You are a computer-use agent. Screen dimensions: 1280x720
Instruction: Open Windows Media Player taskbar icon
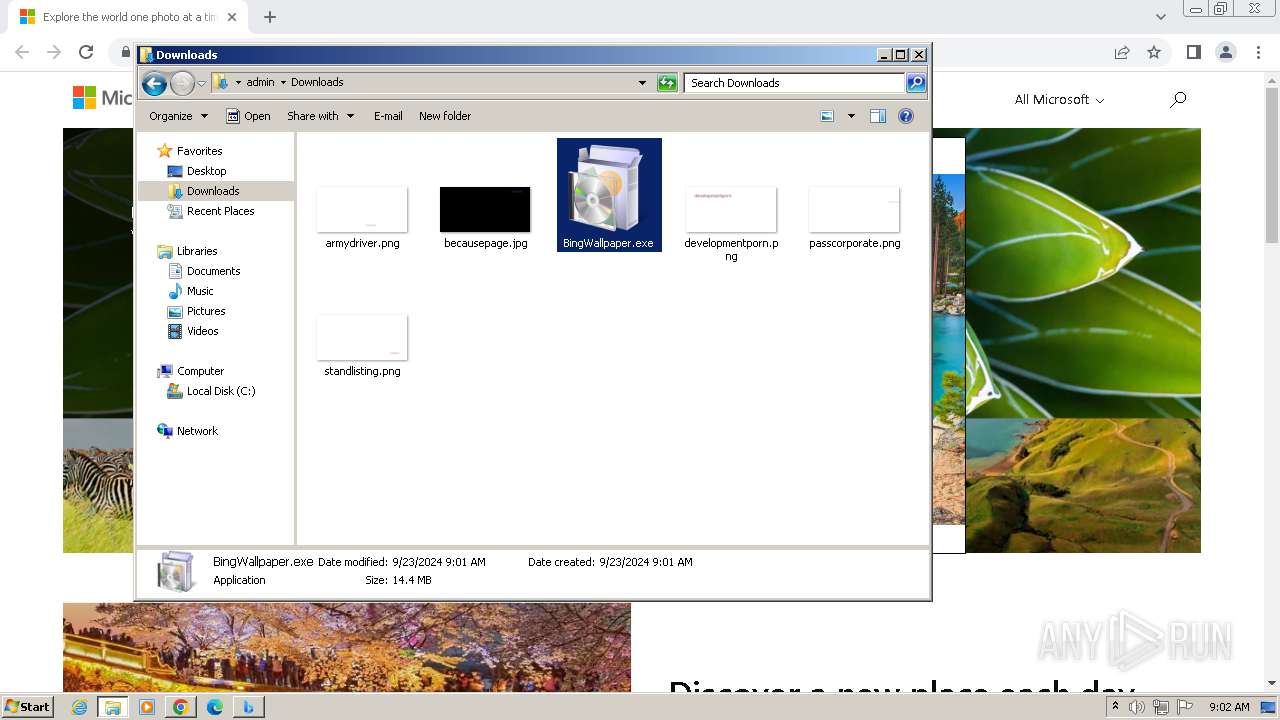[x=147, y=707]
